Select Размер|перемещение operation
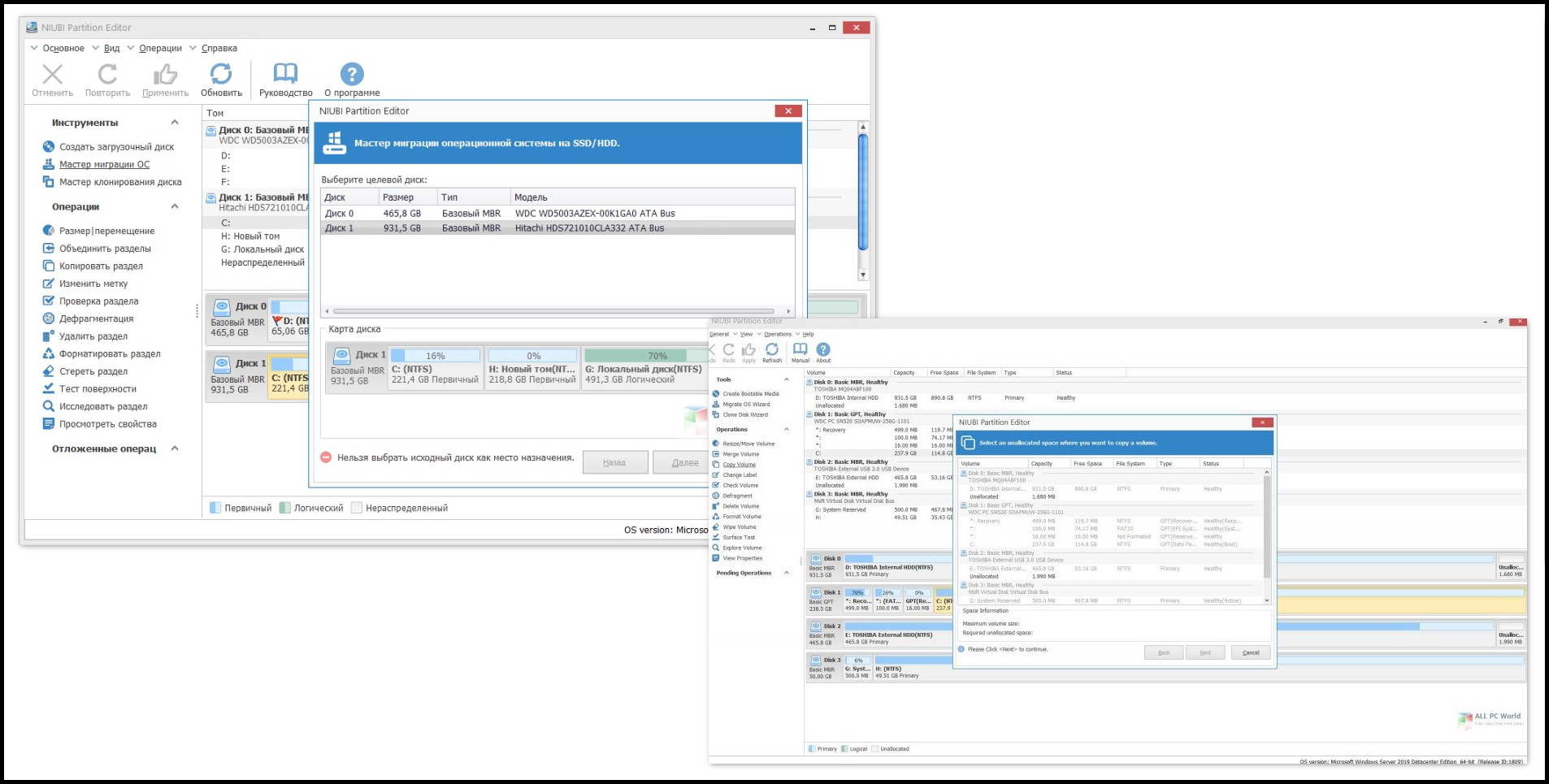Screen dimensions: 1549x784 (x=106, y=231)
